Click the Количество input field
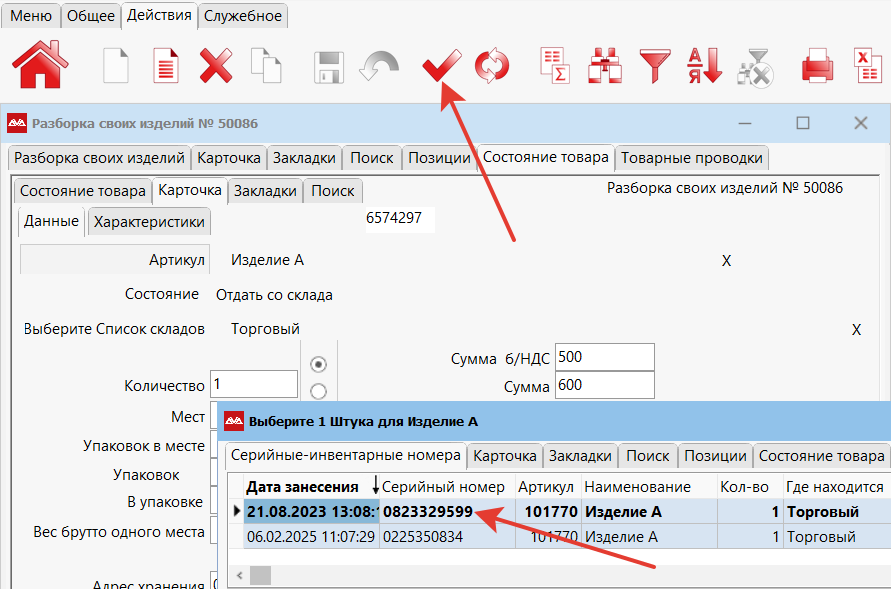The width and height of the screenshot is (891, 589). click(254, 384)
